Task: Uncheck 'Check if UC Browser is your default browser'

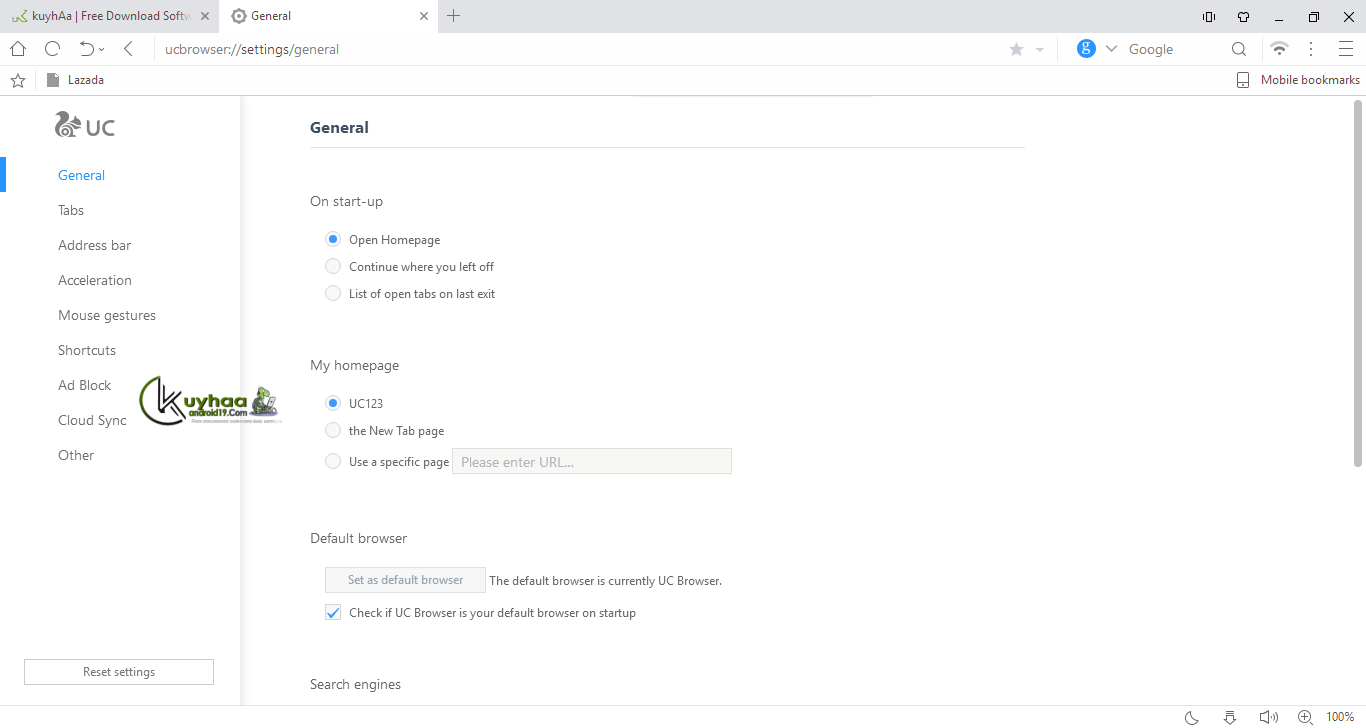Action: pyautogui.click(x=333, y=613)
